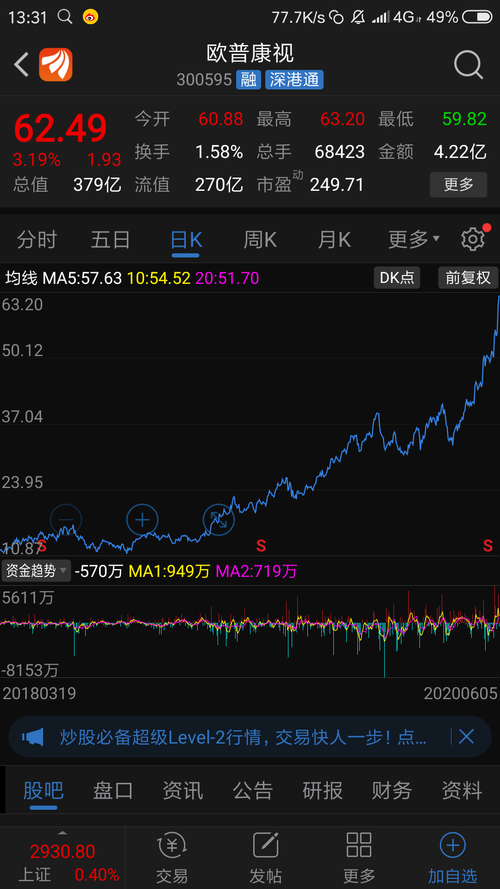Tap 换手 1.58% value
The height and width of the screenshot is (889, 500).
point(219,152)
